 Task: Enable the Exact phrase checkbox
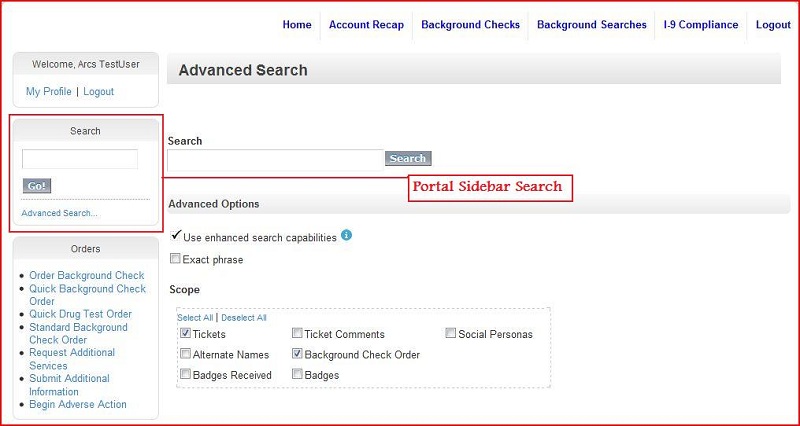175,259
